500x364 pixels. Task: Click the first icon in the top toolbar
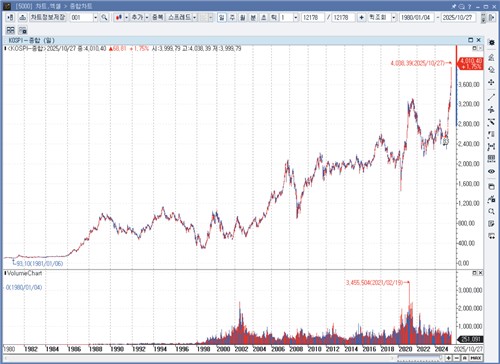(10, 17)
